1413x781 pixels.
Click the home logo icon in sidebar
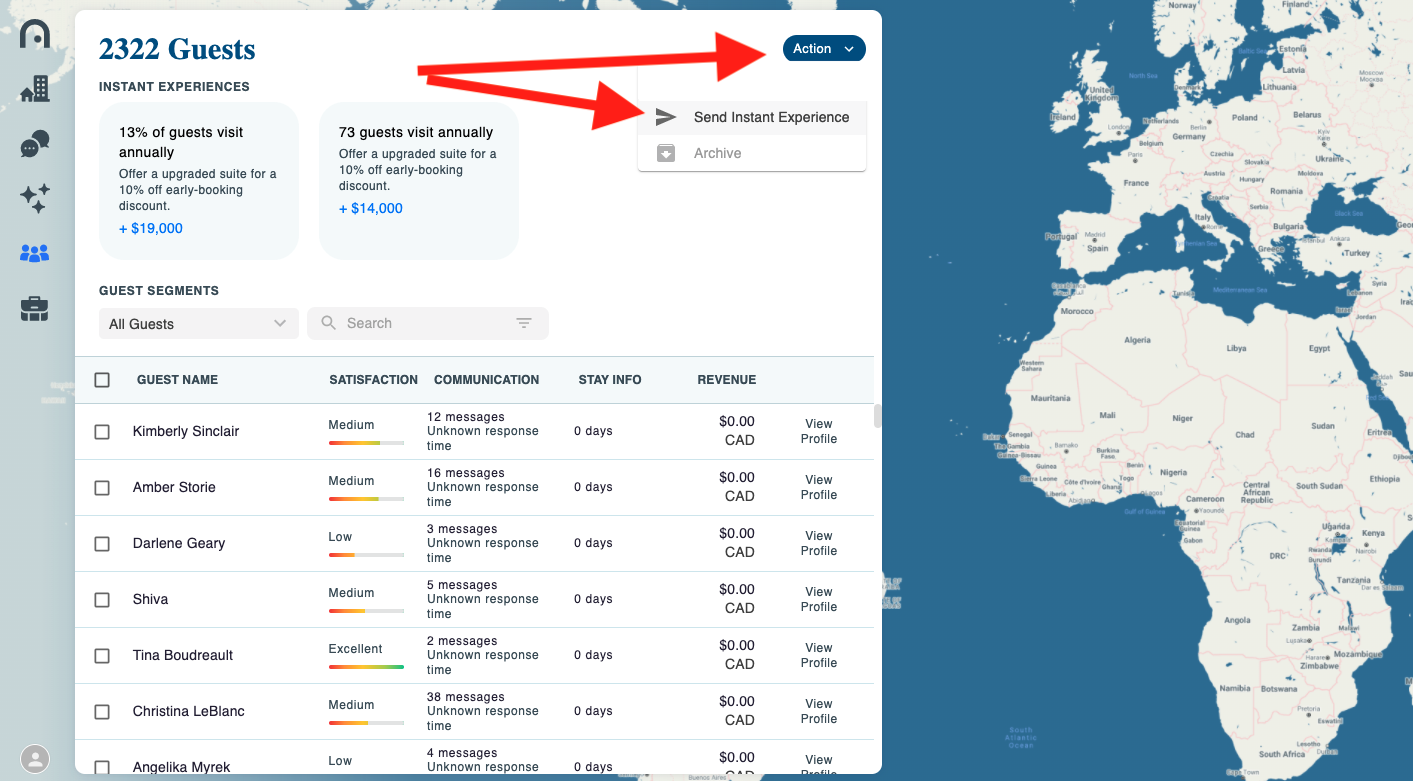35,34
